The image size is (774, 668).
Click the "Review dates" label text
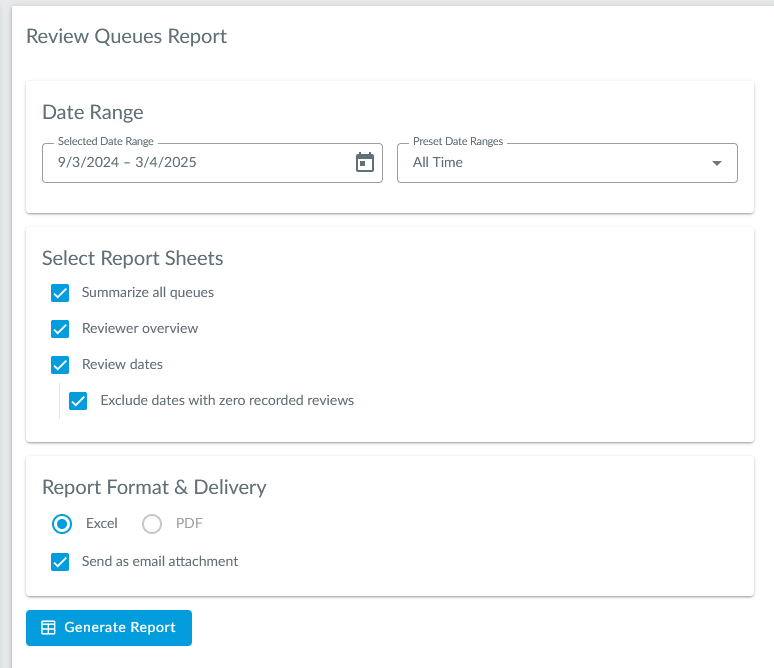point(122,365)
